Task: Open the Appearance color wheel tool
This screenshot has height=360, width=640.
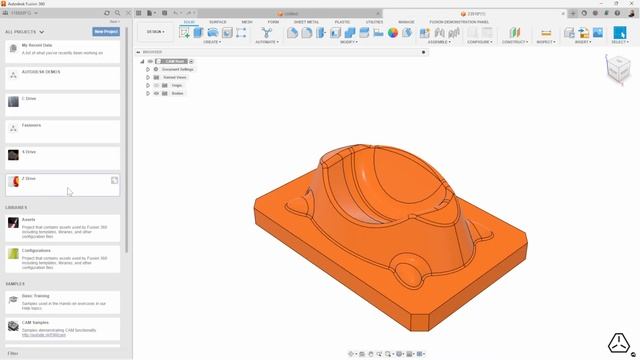Action: tap(393, 33)
